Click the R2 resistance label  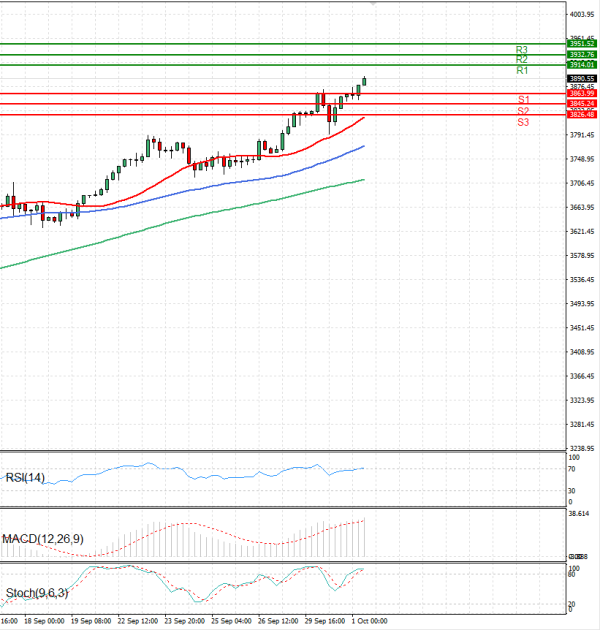tap(522, 60)
